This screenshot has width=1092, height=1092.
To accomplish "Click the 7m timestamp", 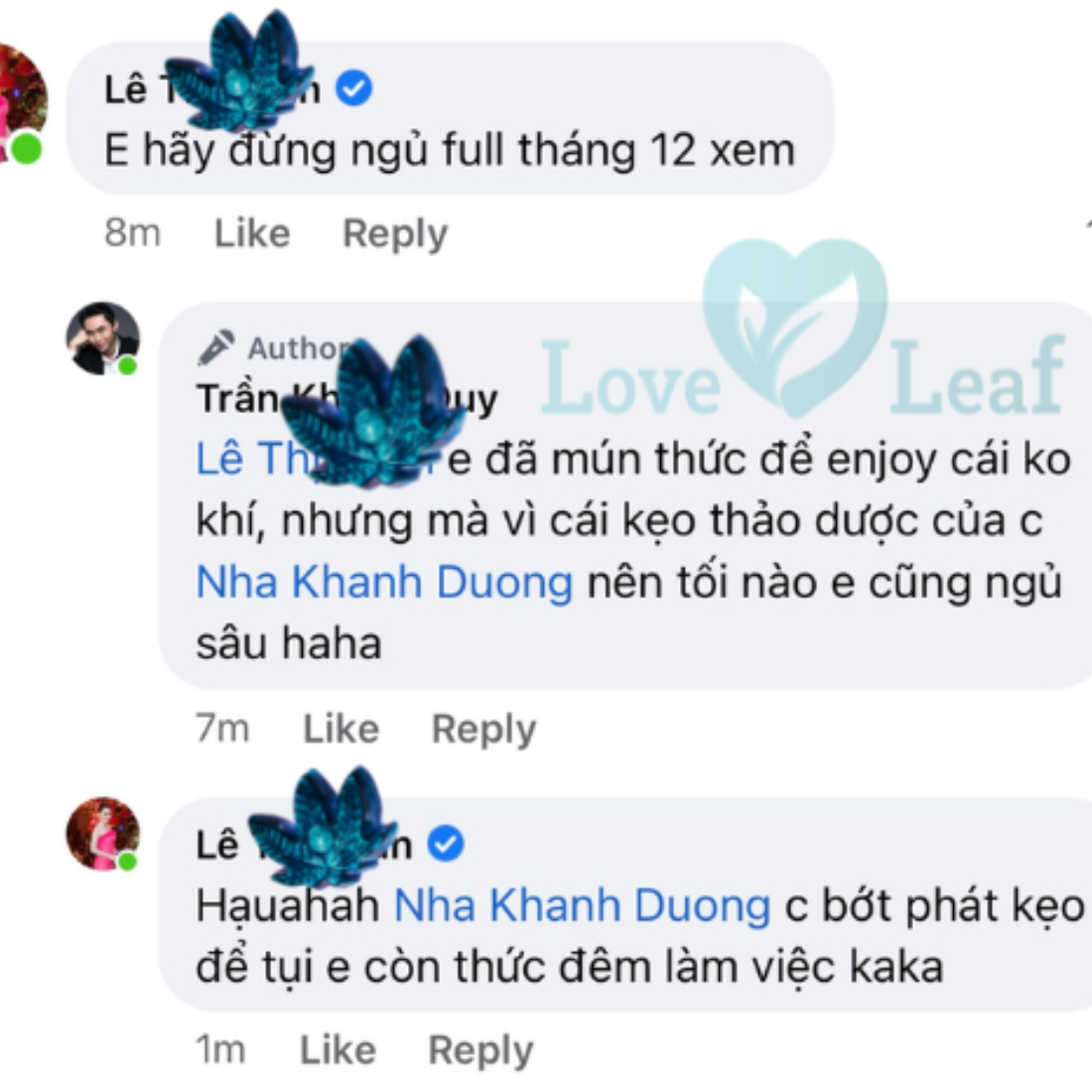I will (x=222, y=729).
